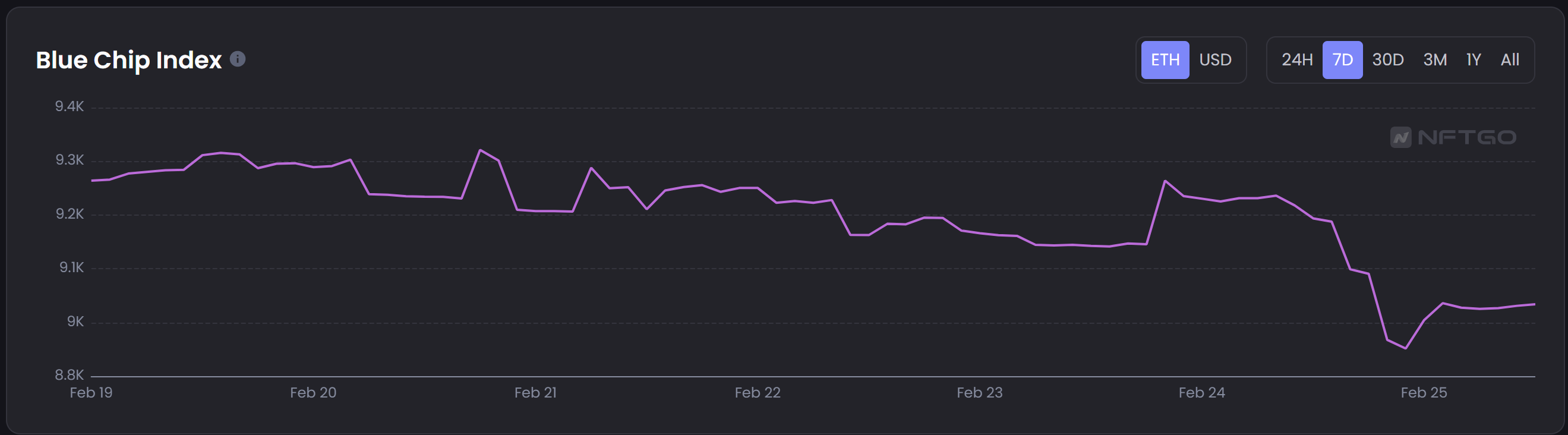Click the Feb 25 date label

[x=1423, y=392]
